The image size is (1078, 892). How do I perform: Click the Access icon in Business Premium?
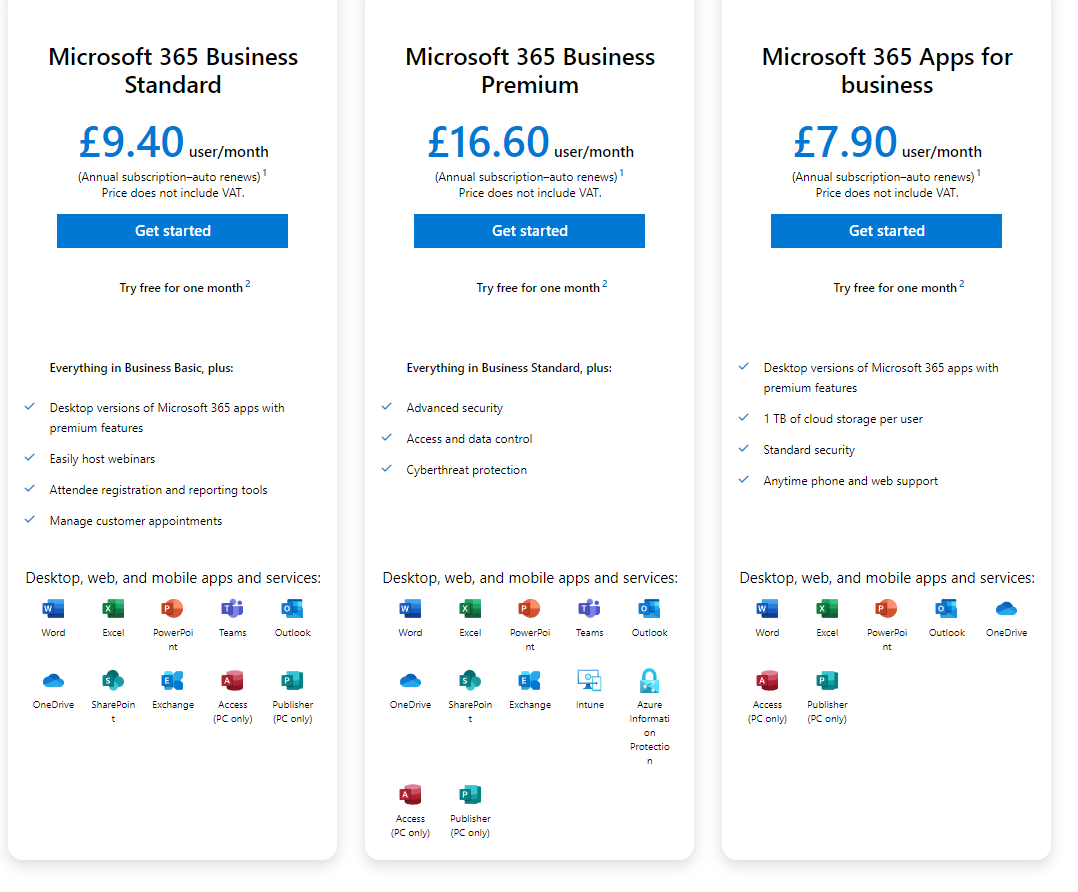410,795
